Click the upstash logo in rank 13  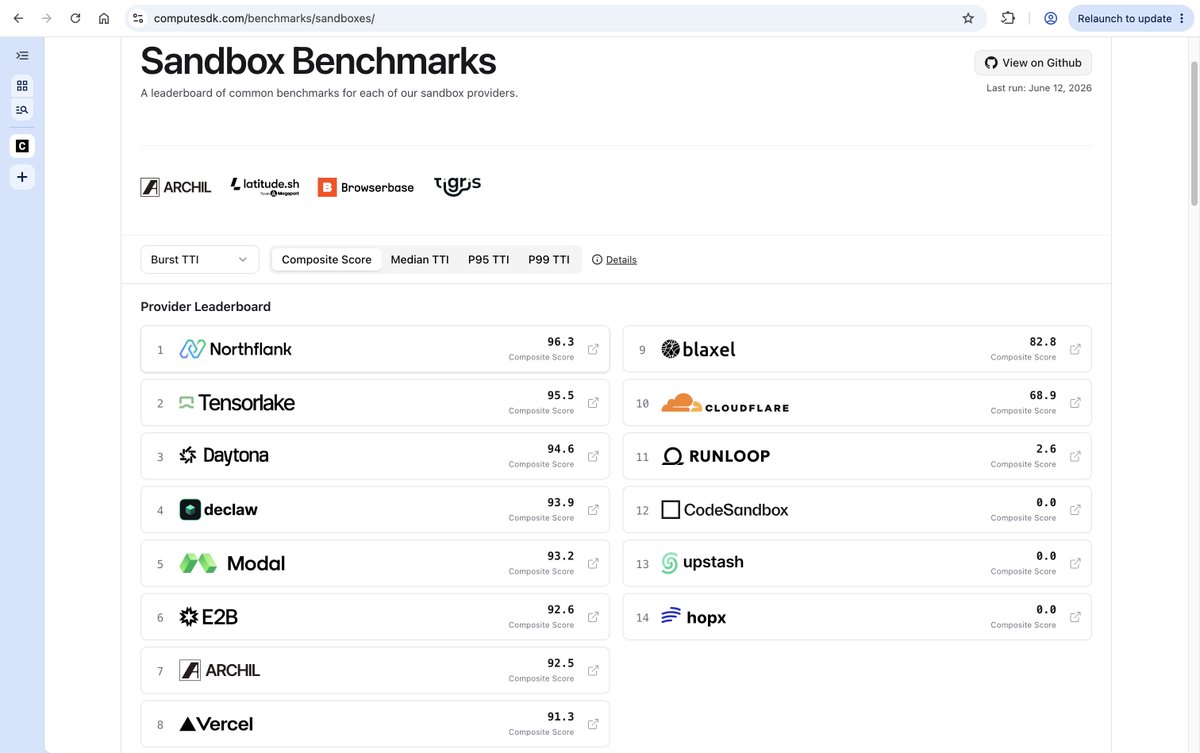click(x=702, y=563)
